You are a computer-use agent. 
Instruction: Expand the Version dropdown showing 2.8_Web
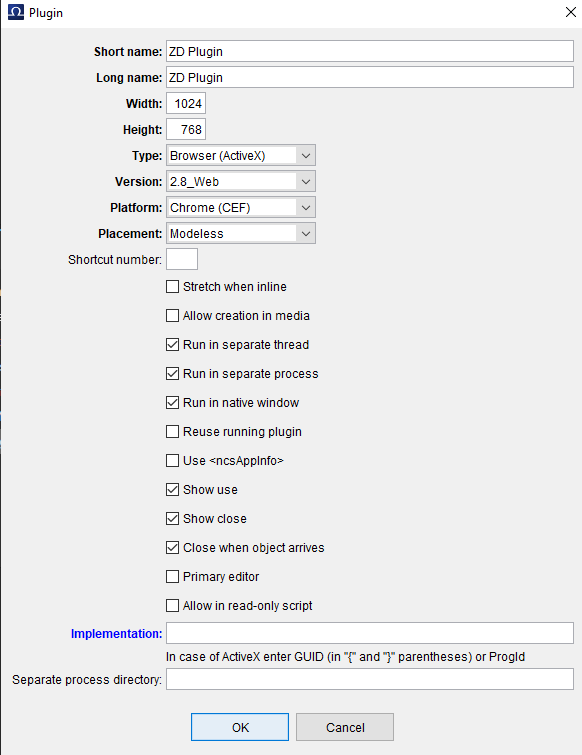click(x=241, y=182)
